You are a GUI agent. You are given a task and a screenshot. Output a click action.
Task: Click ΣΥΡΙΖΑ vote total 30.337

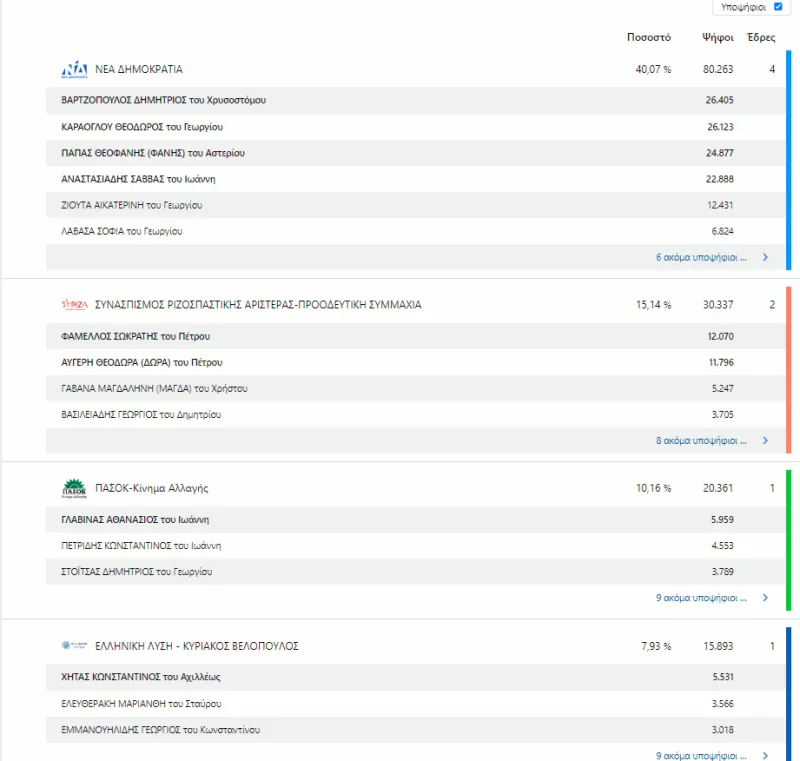tap(718, 305)
